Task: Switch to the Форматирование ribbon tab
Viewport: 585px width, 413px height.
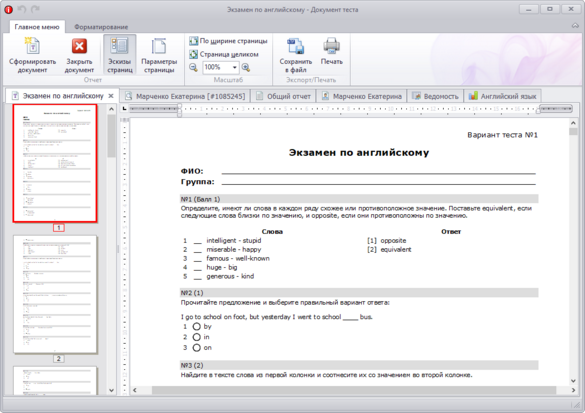Action: pos(101,27)
